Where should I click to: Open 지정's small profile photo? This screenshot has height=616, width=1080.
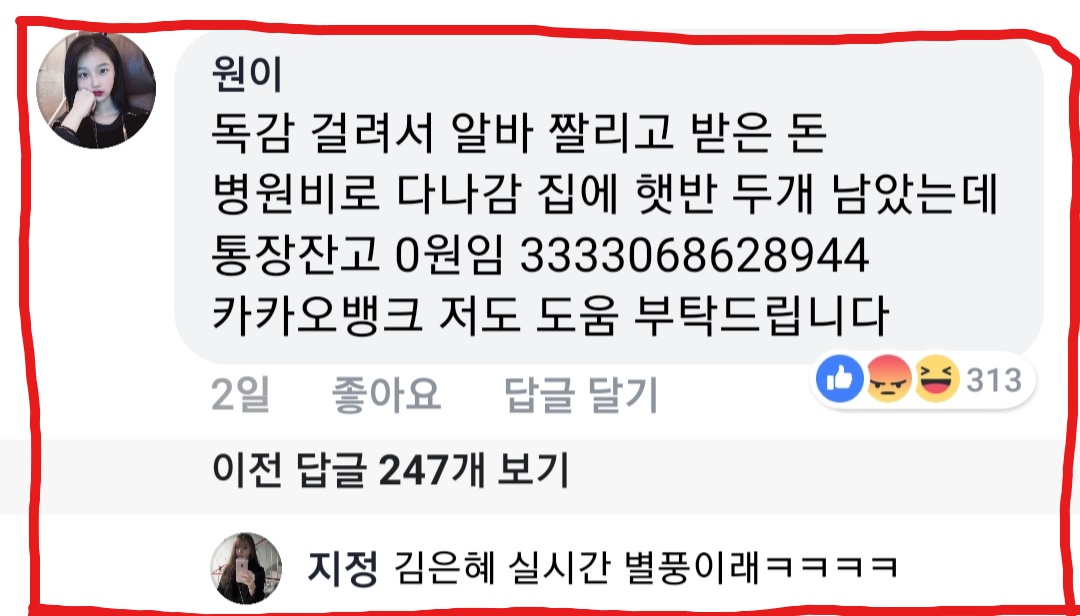pyautogui.click(x=246, y=568)
